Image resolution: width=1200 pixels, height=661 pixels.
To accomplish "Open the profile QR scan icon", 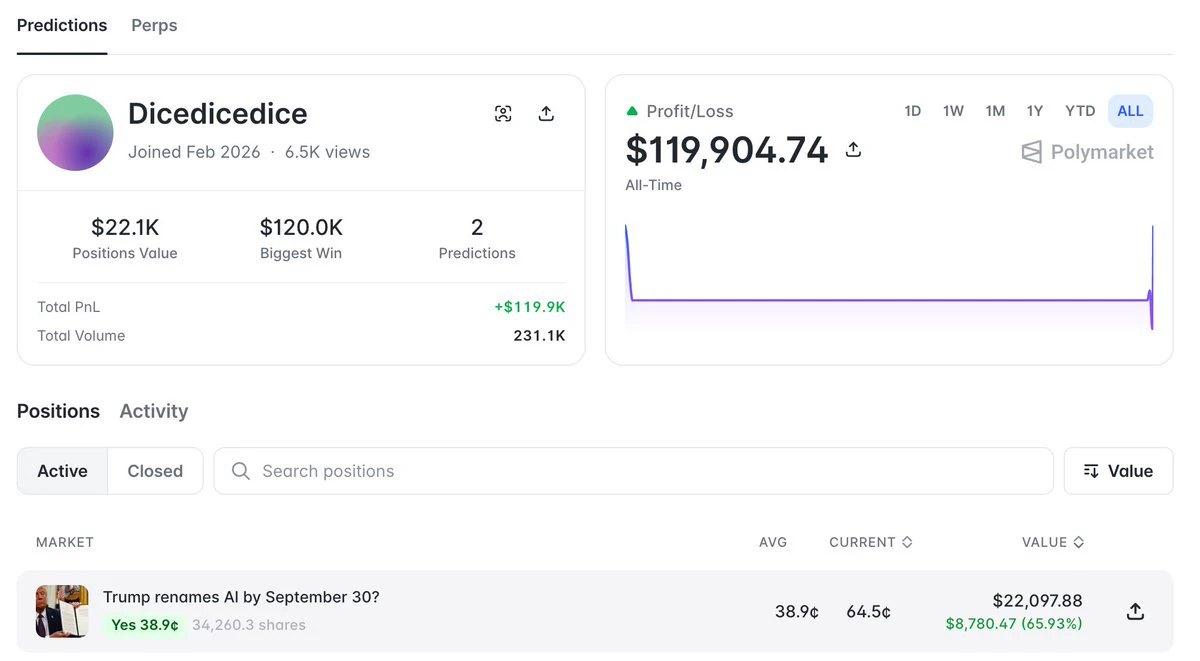I will [x=503, y=114].
